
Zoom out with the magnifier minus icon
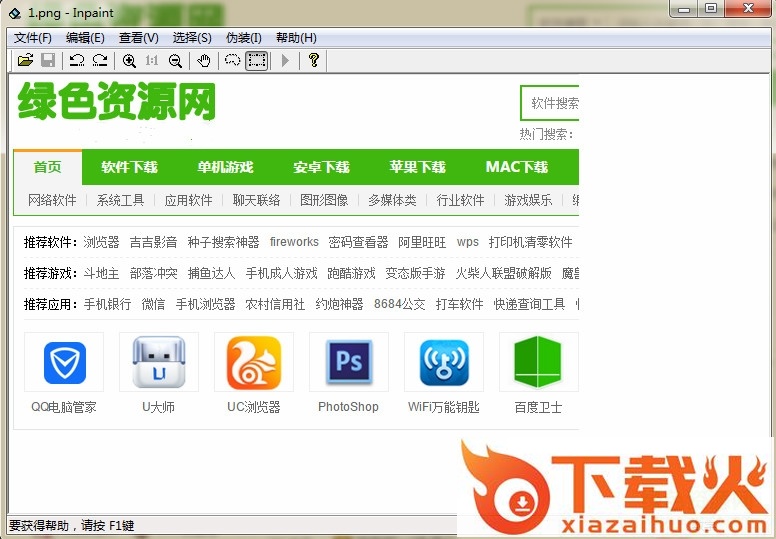(175, 61)
